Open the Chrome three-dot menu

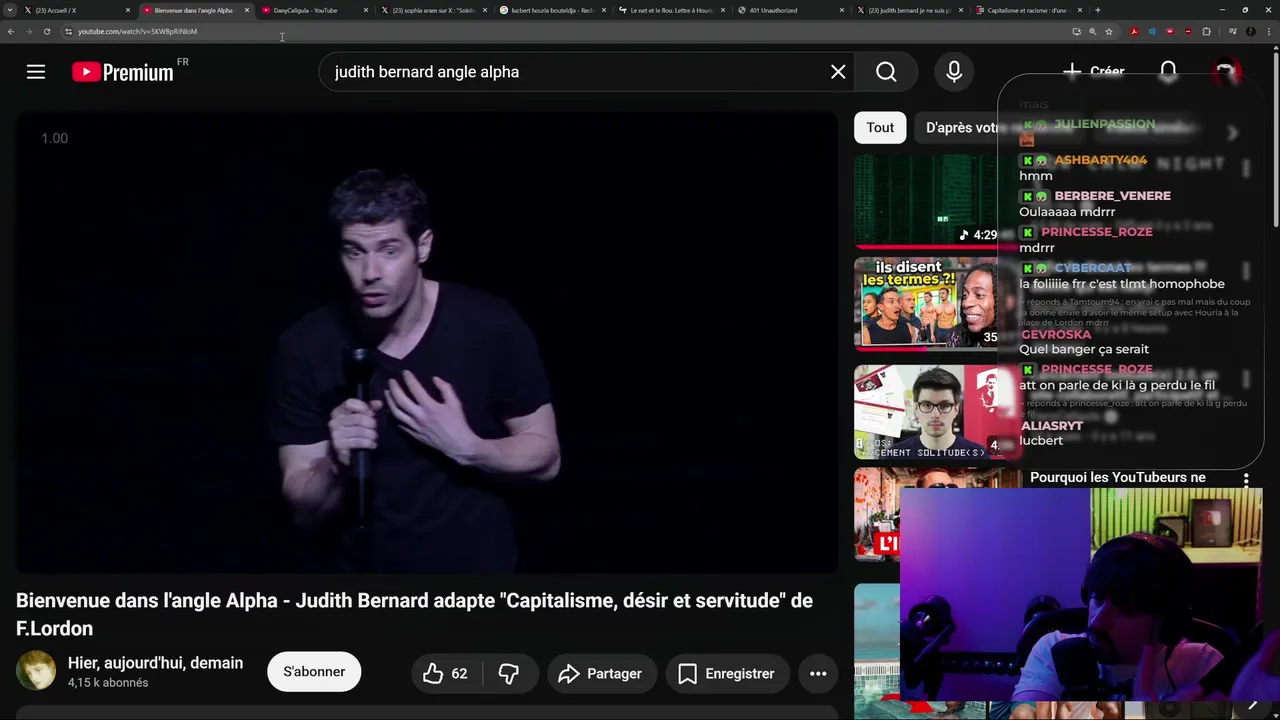pos(1268,31)
